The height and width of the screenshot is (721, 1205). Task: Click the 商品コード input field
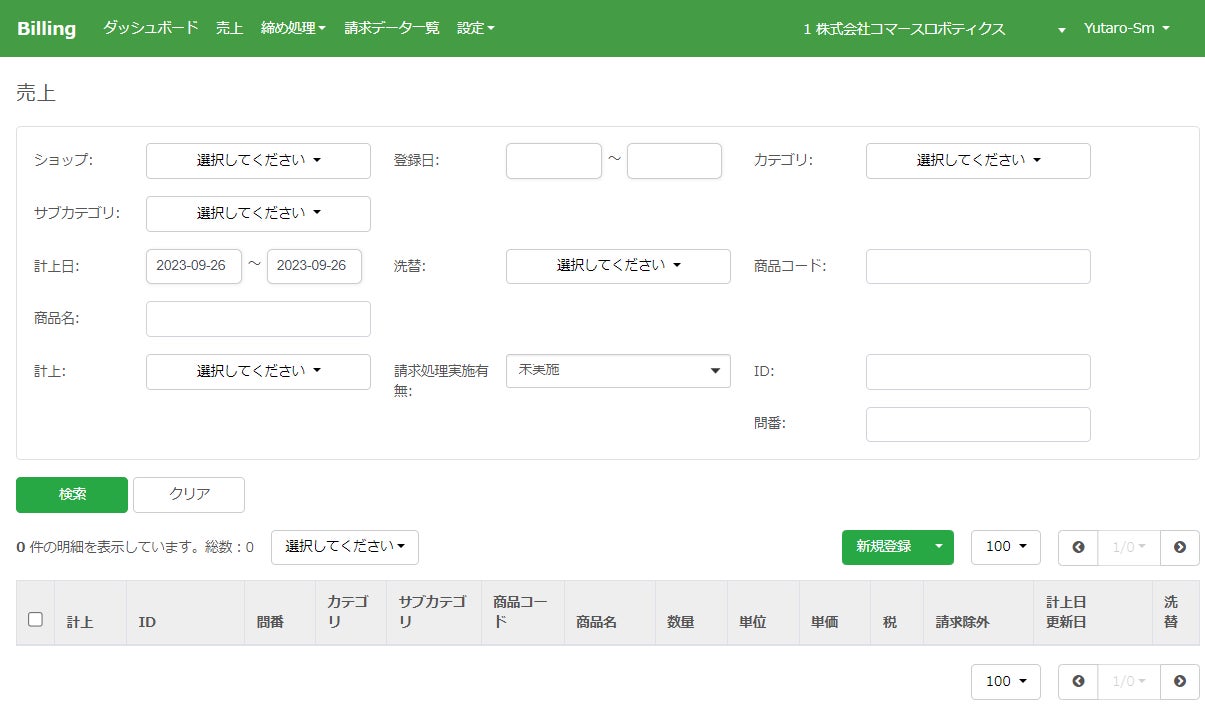[978, 266]
